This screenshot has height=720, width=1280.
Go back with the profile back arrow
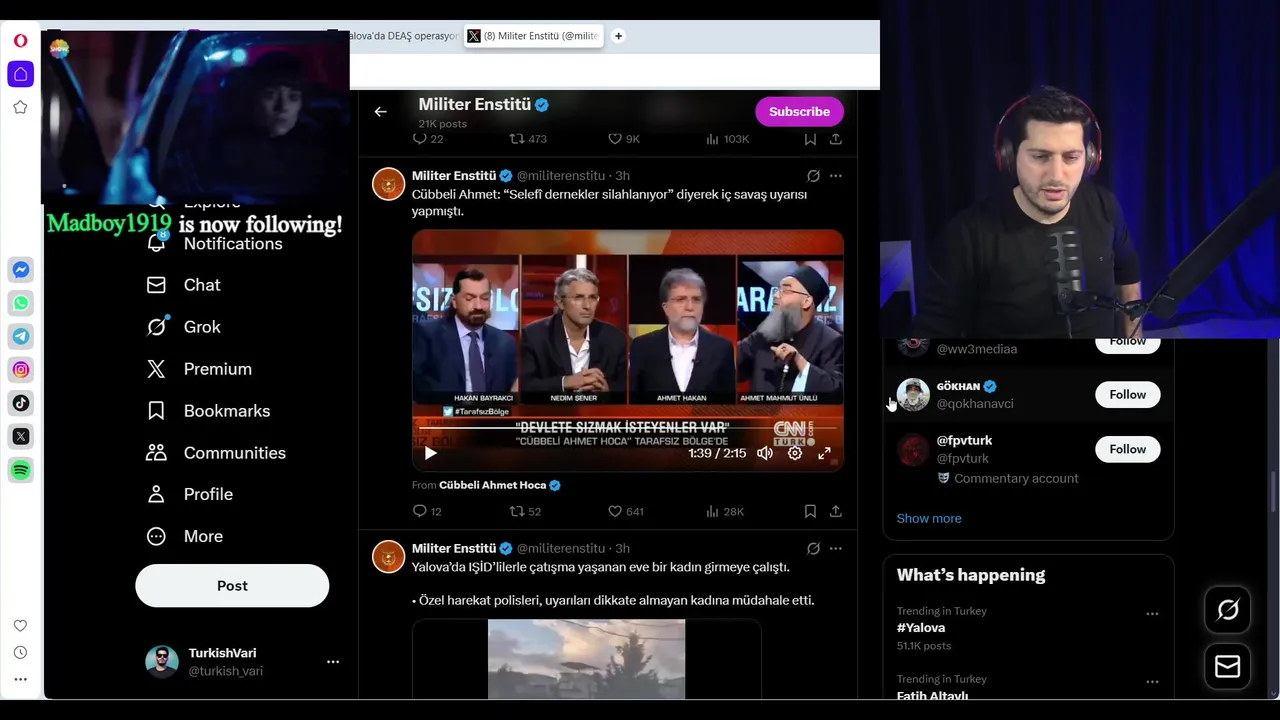click(x=380, y=112)
